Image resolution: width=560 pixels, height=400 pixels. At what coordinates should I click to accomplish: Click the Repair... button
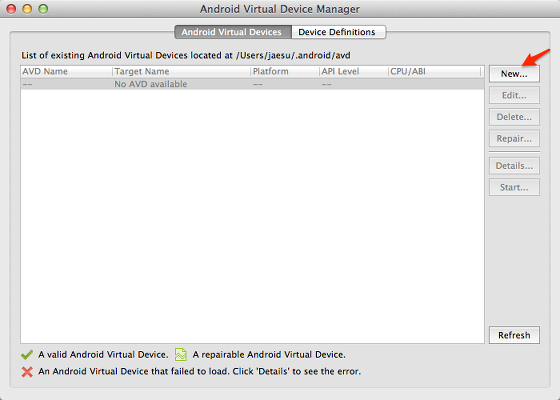pyautogui.click(x=514, y=138)
